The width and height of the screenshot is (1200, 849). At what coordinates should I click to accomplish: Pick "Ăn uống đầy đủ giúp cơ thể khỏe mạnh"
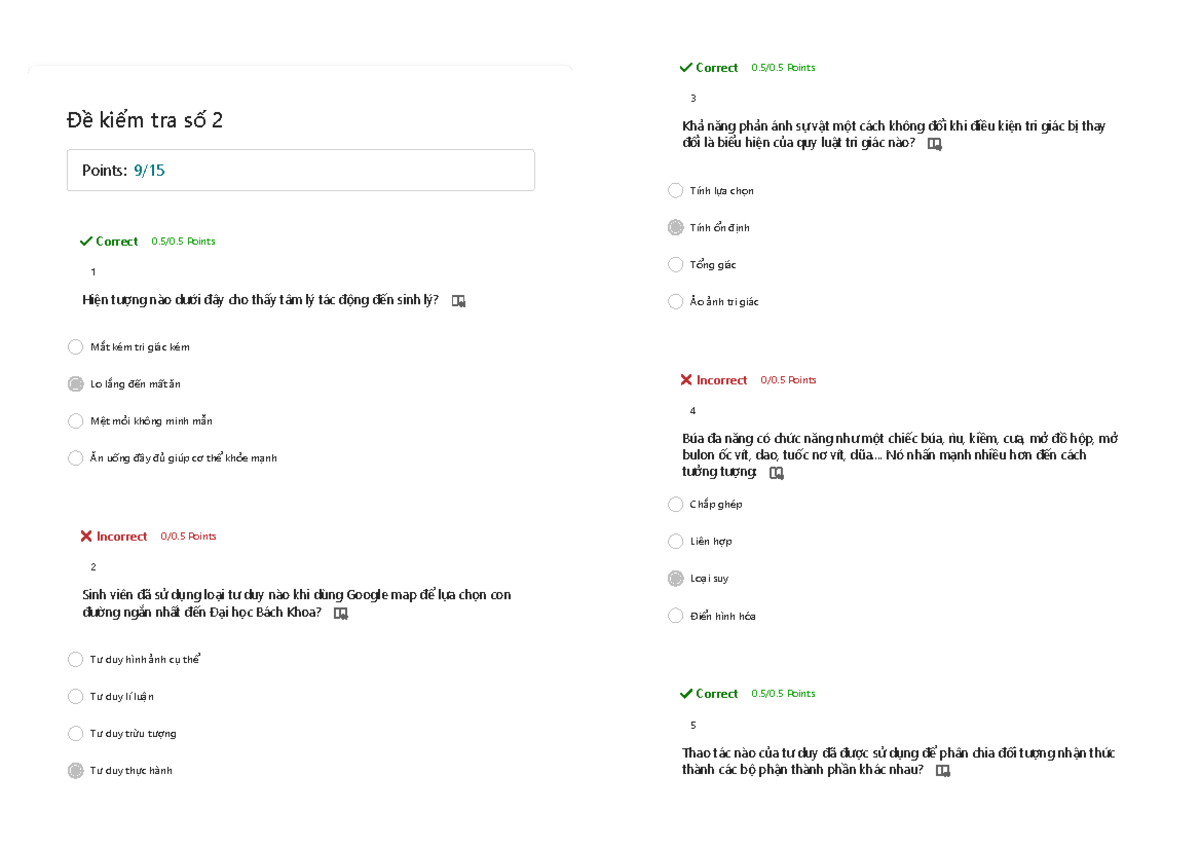(76, 458)
